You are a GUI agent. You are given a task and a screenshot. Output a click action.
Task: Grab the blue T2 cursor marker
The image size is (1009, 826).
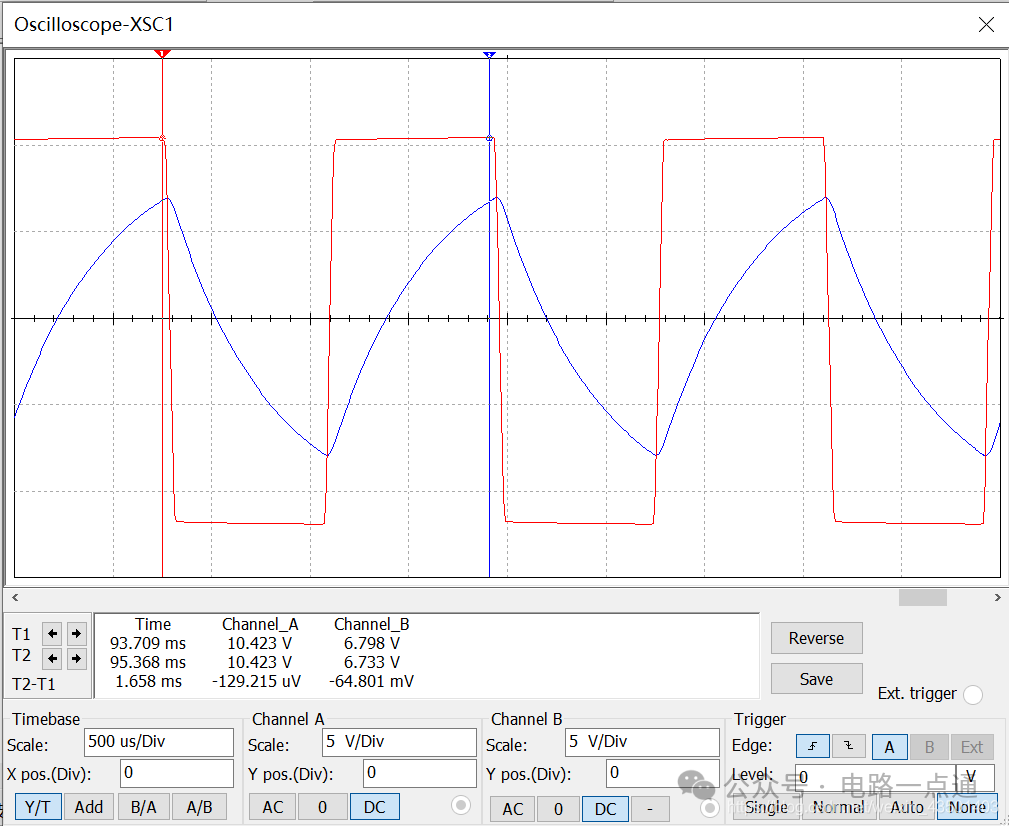coord(490,55)
